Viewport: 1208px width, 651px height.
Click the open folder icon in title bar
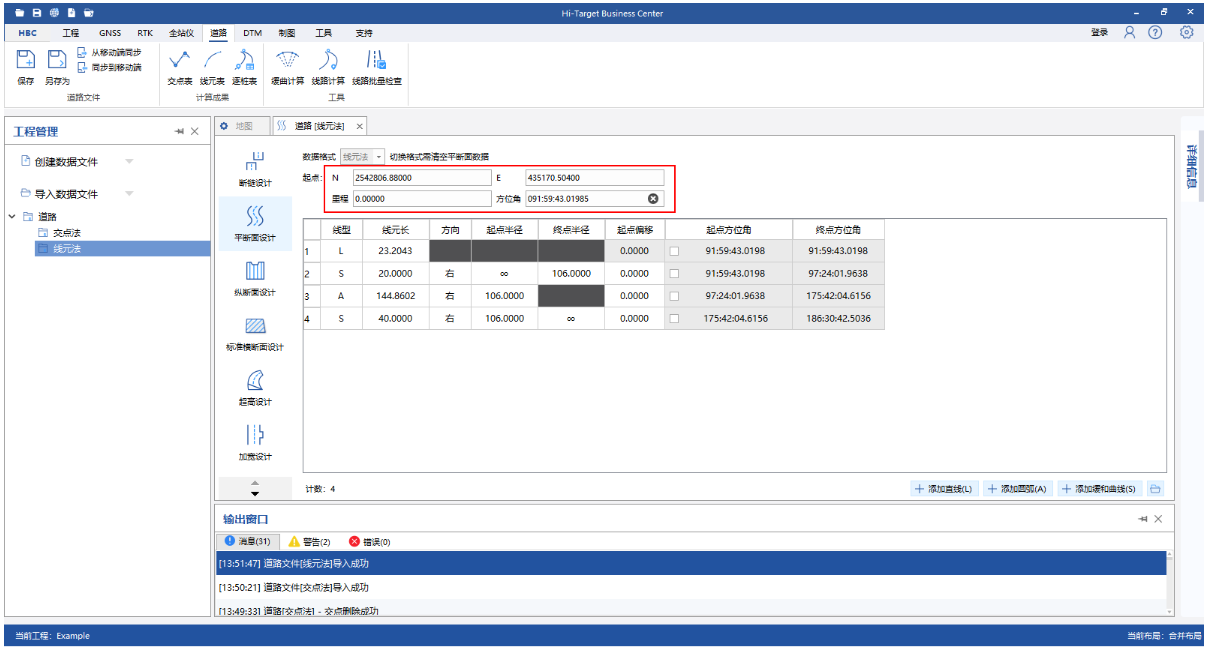pos(19,13)
